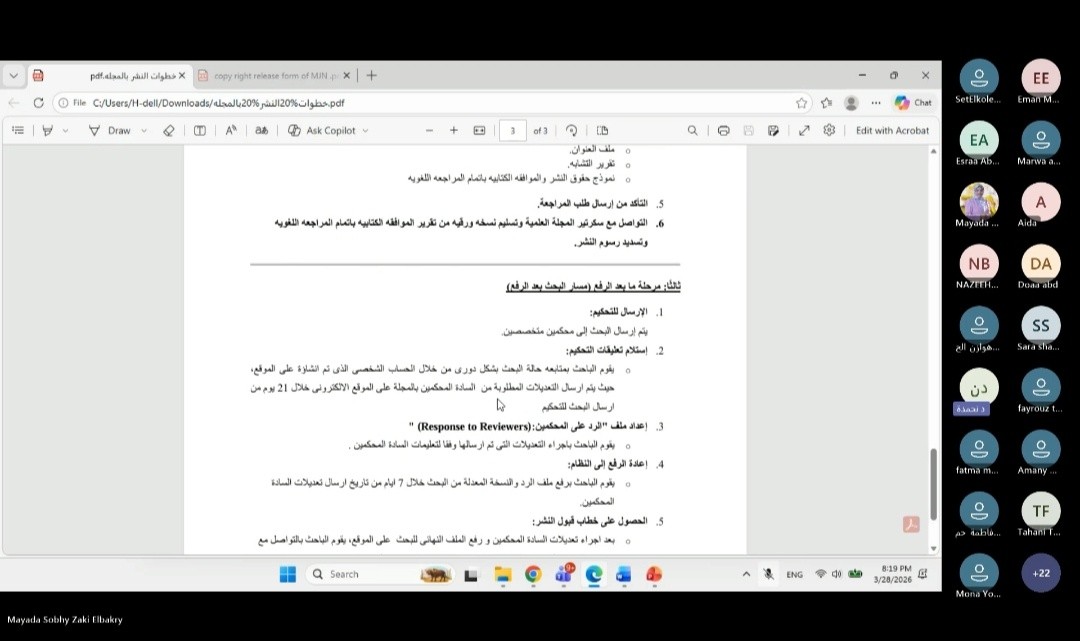
Task: Expand the Draw tool options arrow
Action: 144,131
